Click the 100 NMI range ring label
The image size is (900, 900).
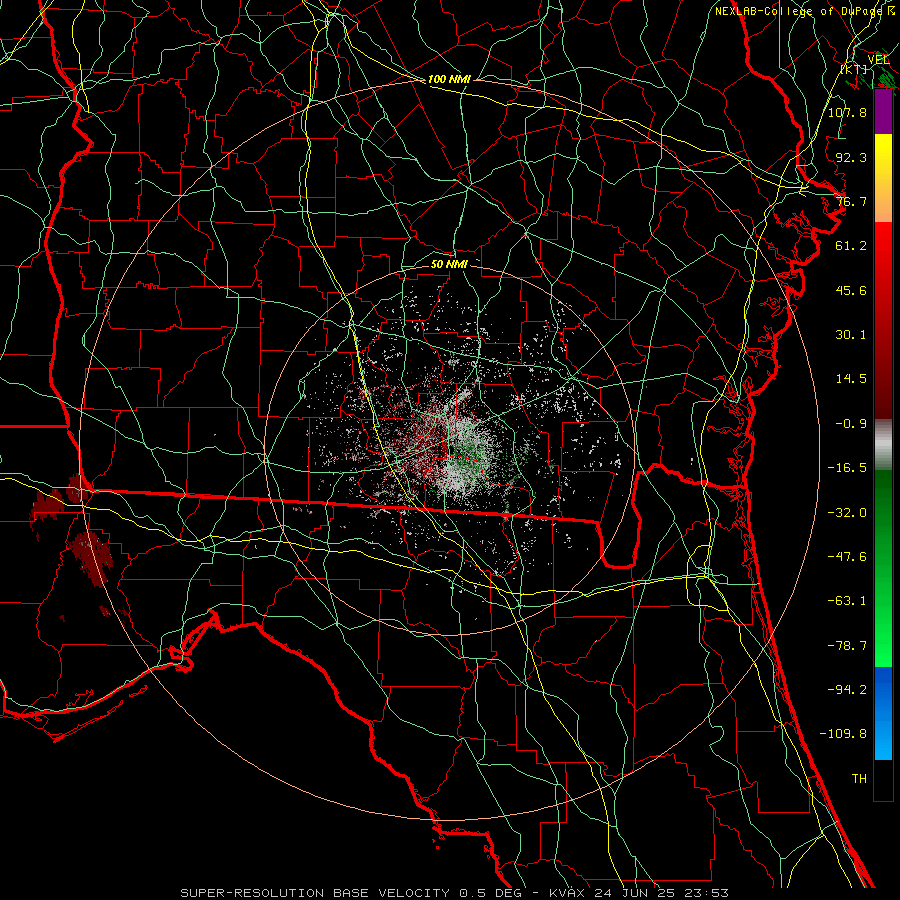click(449, 79)
